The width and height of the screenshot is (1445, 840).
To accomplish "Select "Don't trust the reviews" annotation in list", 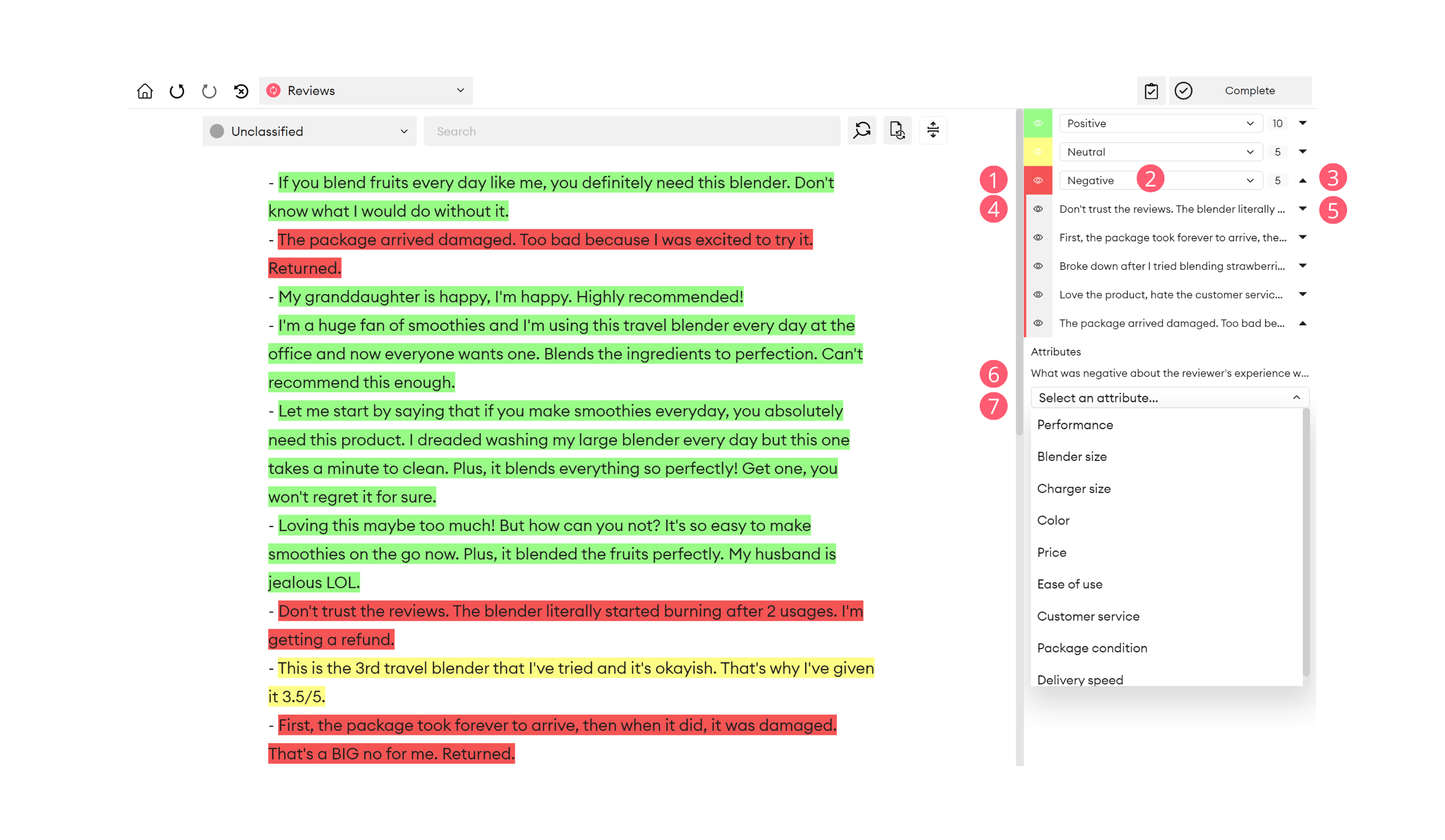I will point(1172,209).
